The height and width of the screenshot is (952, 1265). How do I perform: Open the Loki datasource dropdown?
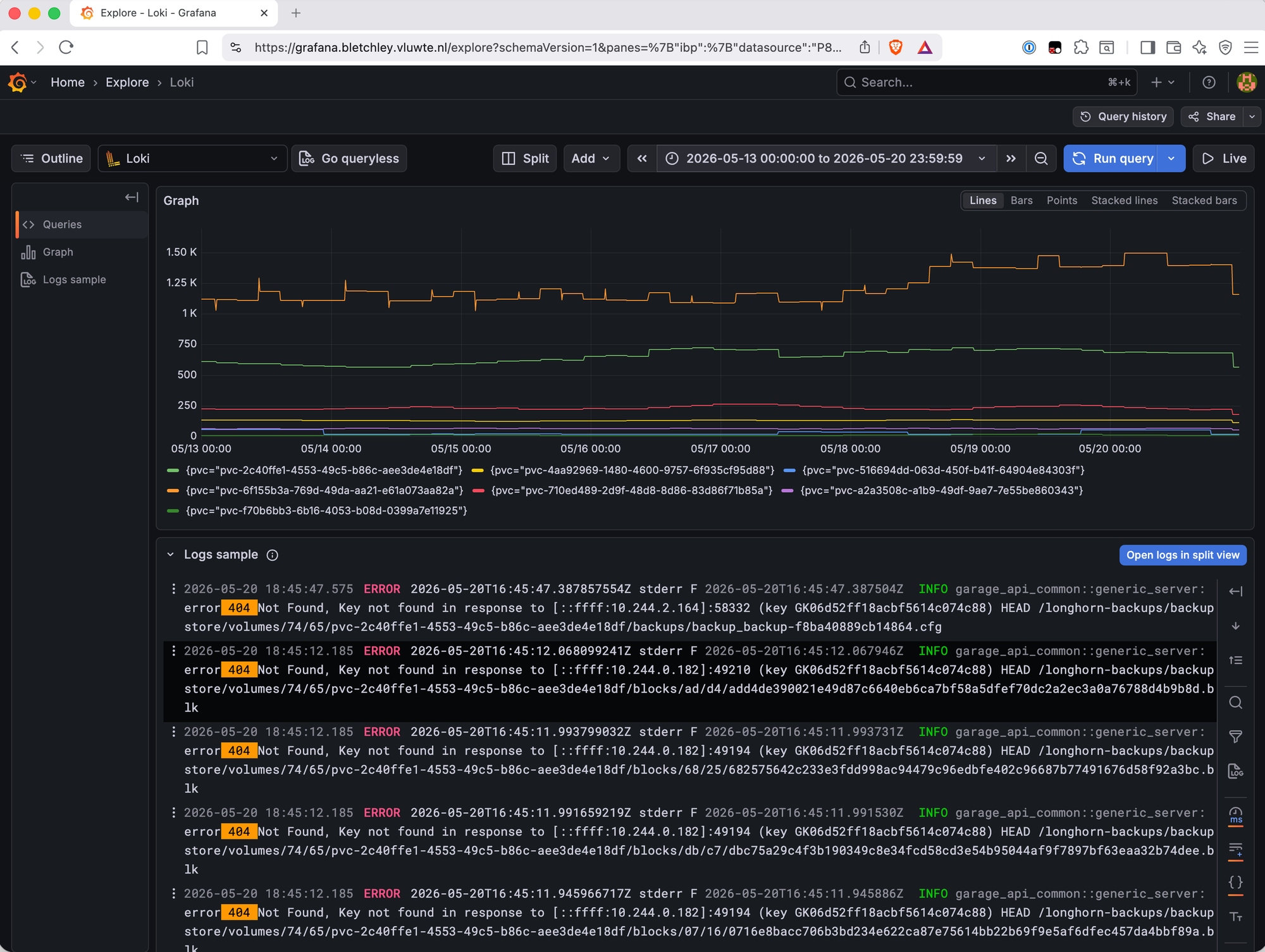click(193, 158)
